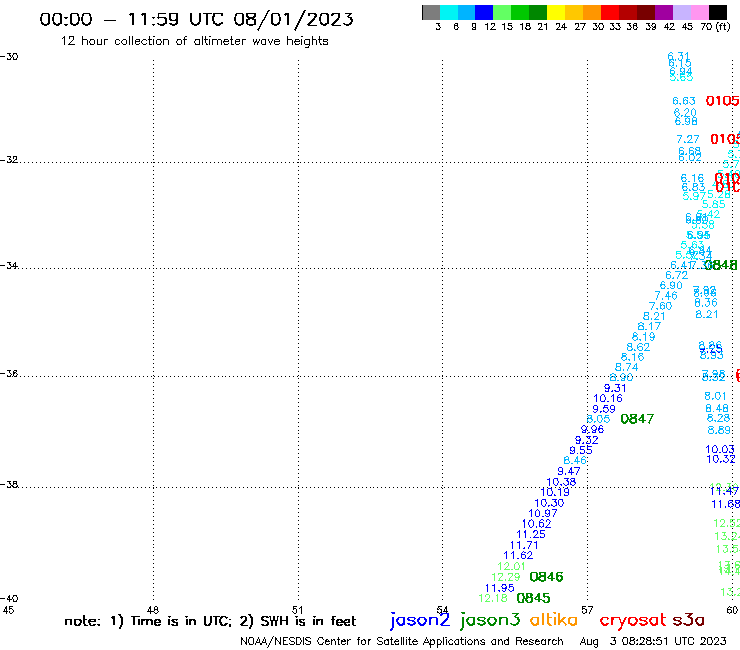Image resolution: width=740 pixels, height=650 pixels.
Task: Click the 8.01 wave height value
Action: pos(715,396)
